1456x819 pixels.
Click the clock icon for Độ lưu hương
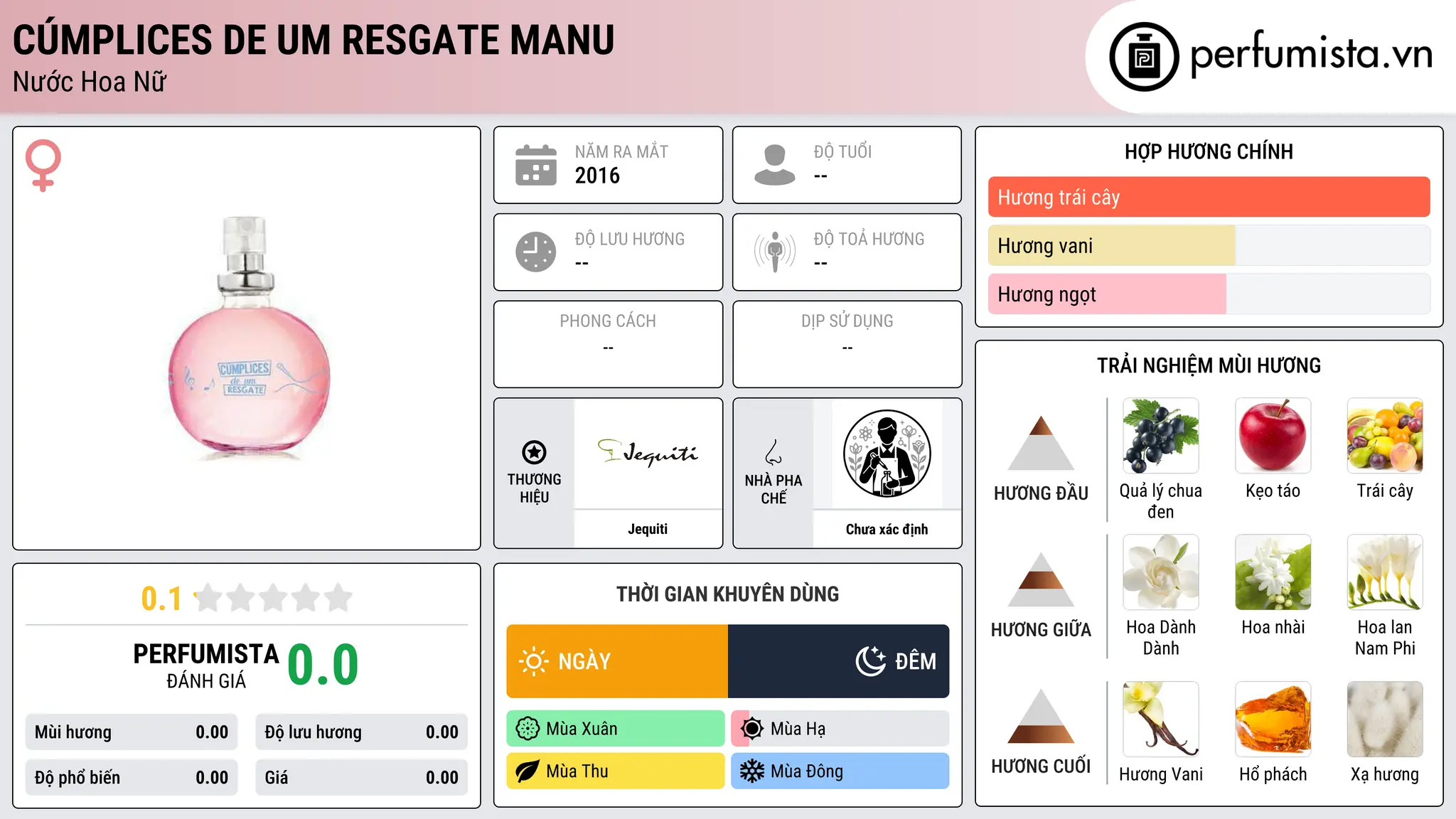536,252
